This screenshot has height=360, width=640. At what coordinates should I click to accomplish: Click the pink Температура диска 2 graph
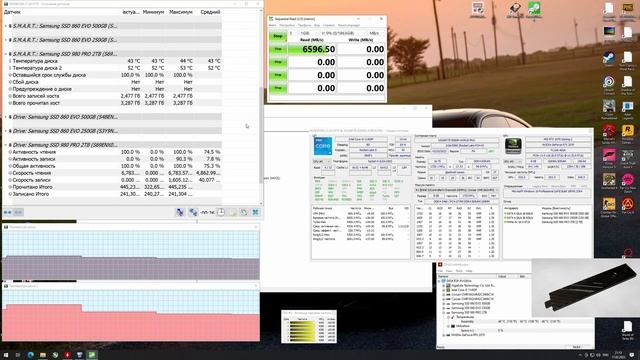[131, 315]
